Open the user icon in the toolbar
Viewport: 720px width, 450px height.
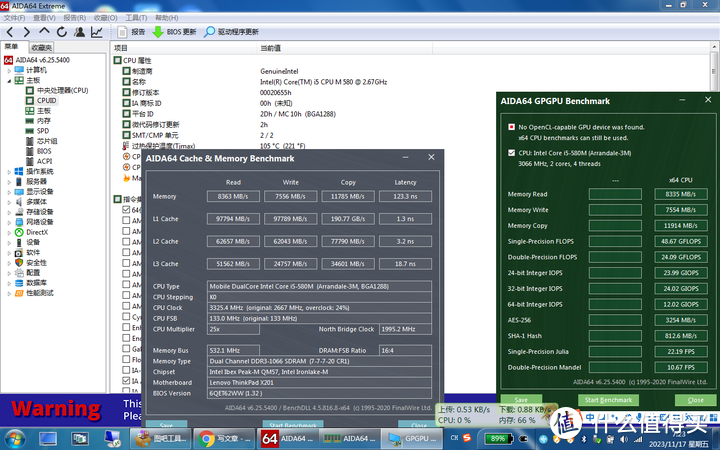click(x=79, y=32)
